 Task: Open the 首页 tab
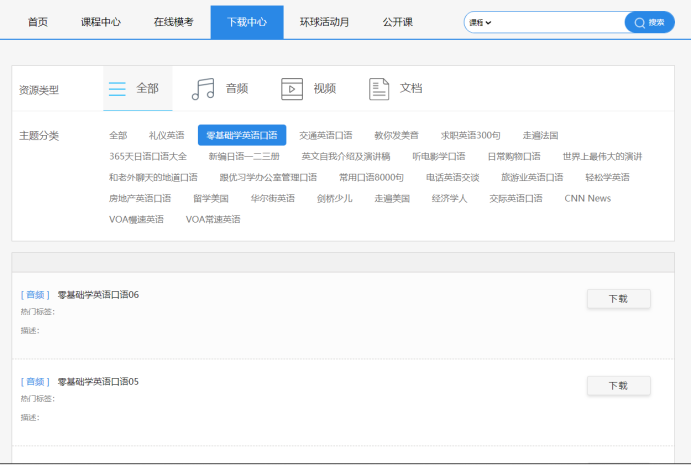[38, 22]
